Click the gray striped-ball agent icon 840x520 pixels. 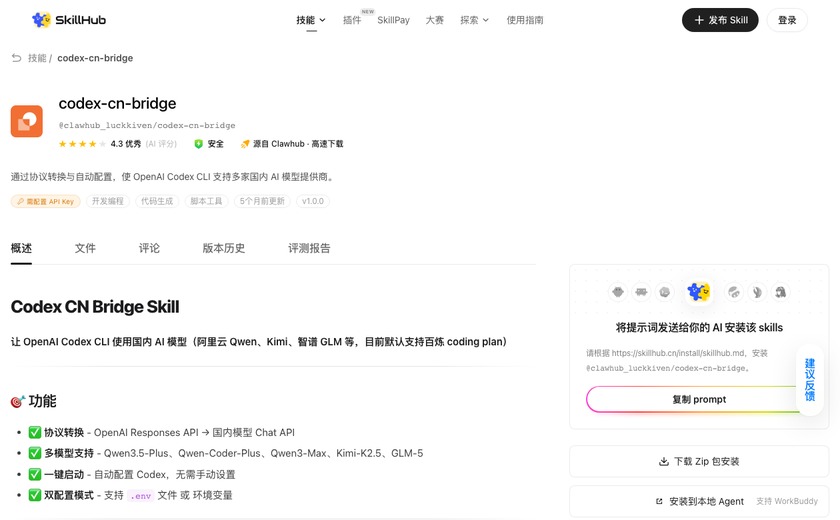734,292
